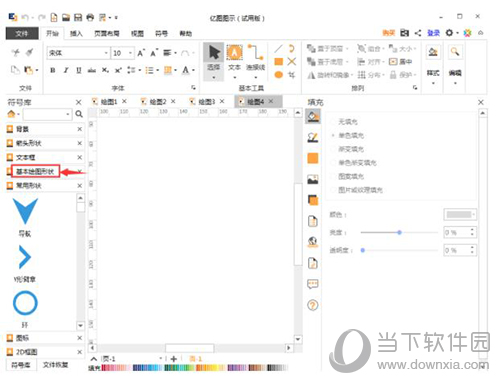Open the font color A dropdown arrow
The width and height of the screenshot is (500, 383).
[193, 70]
